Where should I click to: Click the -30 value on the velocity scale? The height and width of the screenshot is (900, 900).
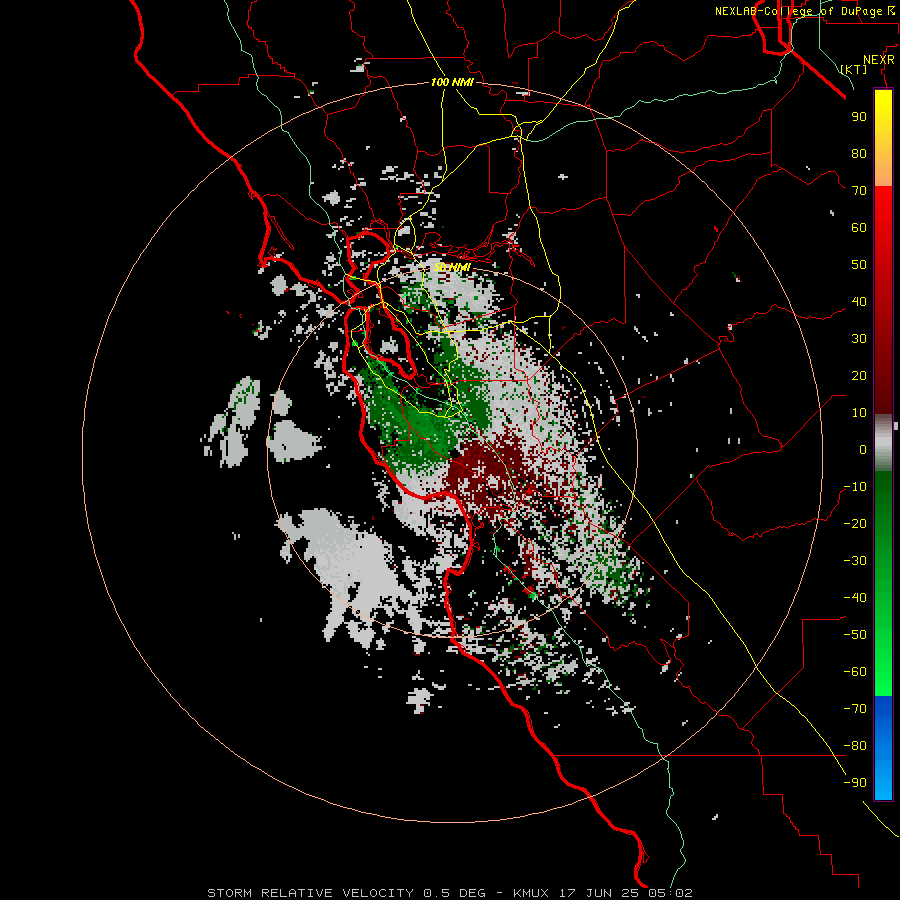(x=855, y=561)
